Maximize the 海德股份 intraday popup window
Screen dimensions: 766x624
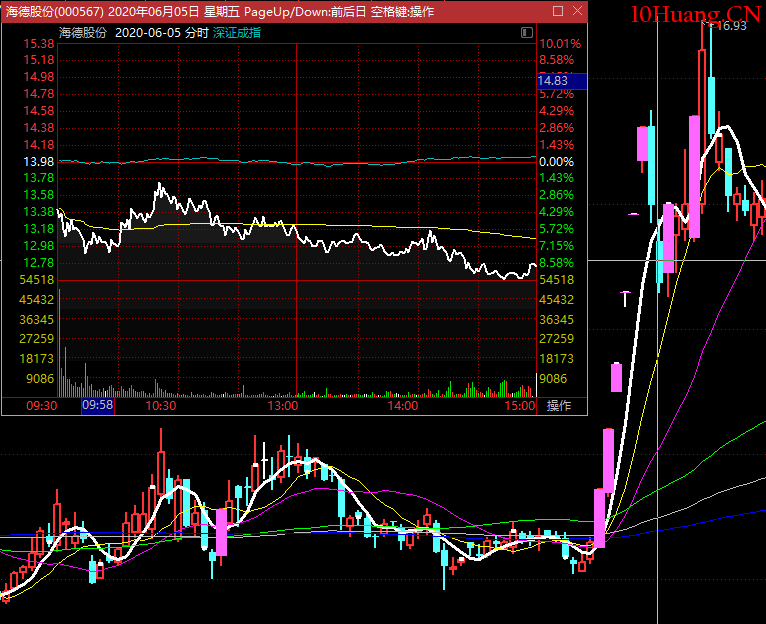coord(557,12)
